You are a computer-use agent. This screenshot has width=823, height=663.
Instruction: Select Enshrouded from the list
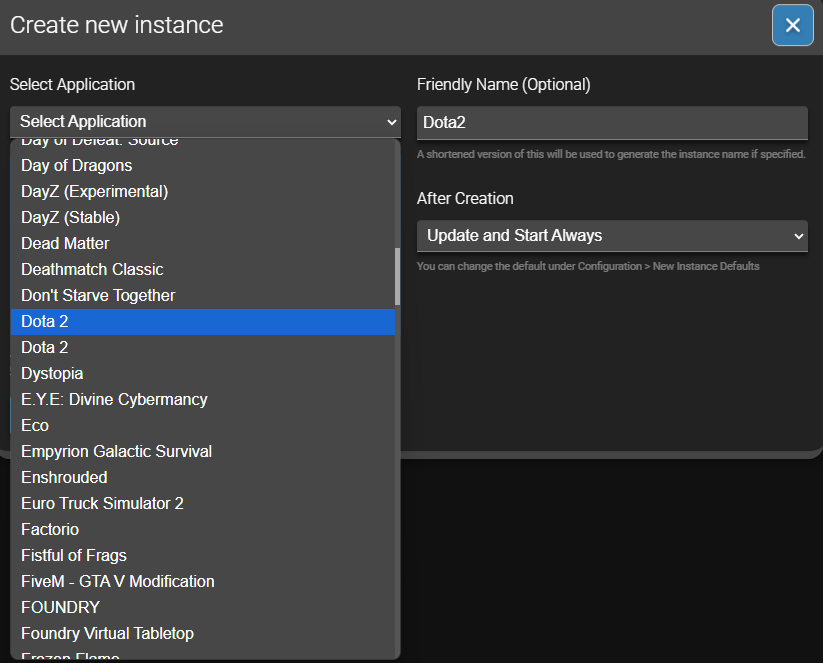[203, 478]
